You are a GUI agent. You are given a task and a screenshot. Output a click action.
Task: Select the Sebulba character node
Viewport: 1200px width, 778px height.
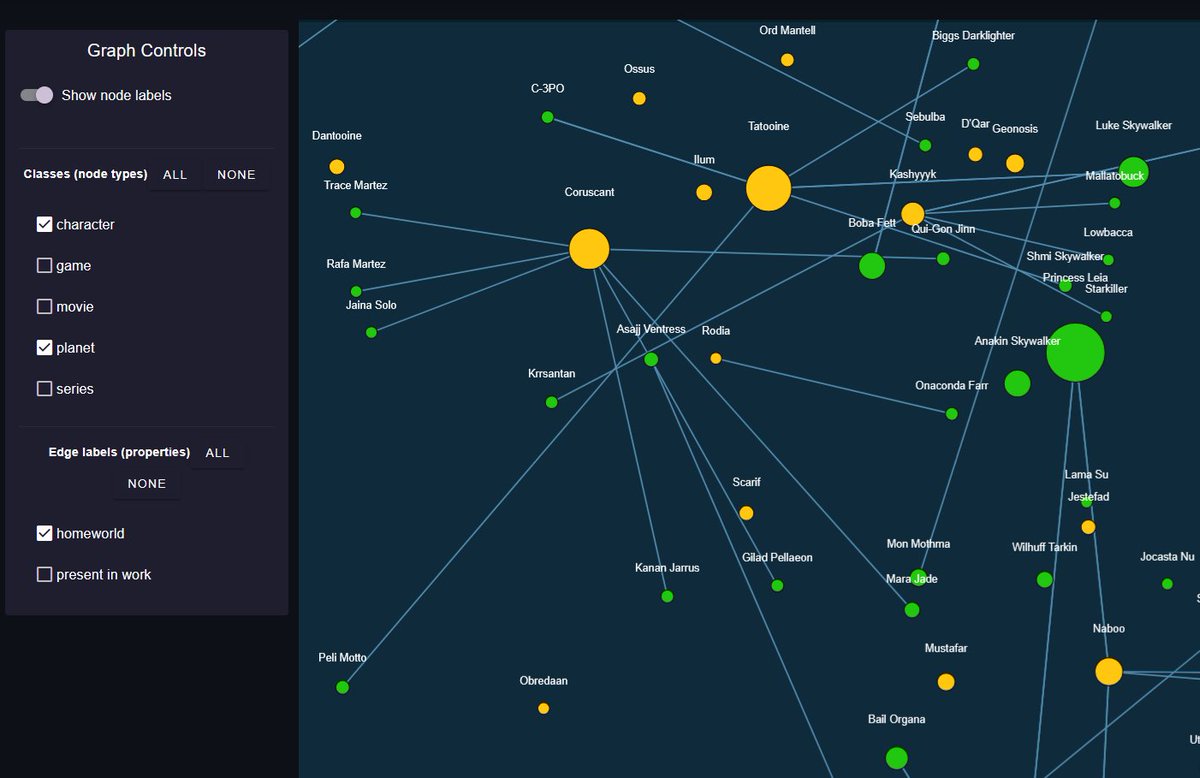click(x=925, y=145)
